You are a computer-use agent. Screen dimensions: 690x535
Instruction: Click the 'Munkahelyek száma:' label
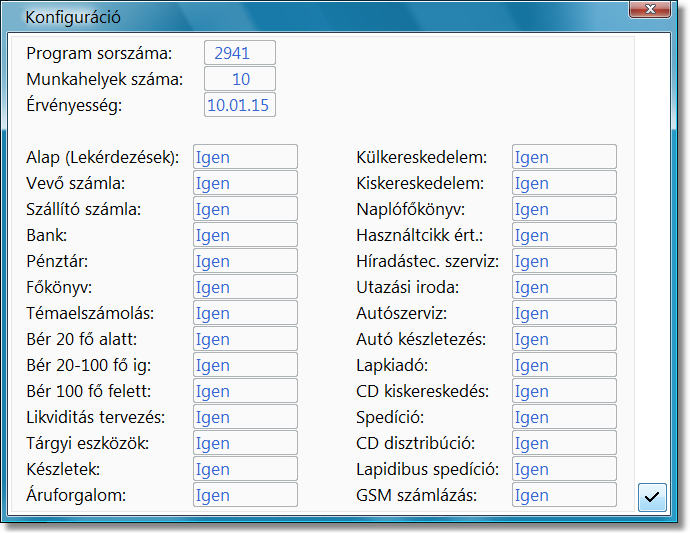click(104, 80)
